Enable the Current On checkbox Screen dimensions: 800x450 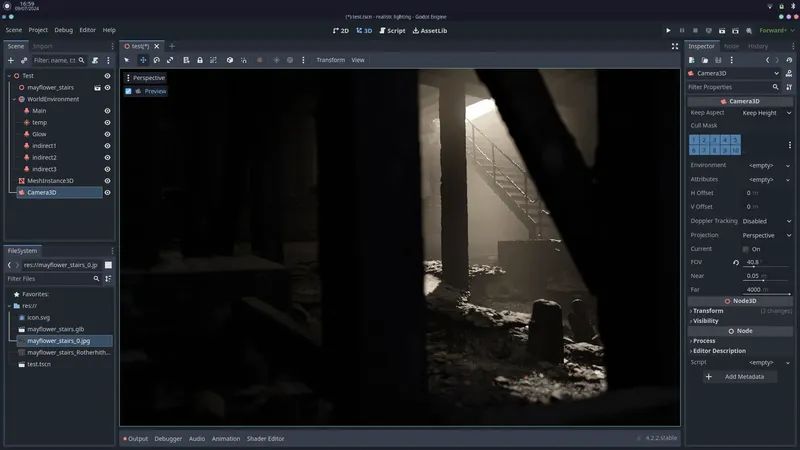[x=746, y=249]
